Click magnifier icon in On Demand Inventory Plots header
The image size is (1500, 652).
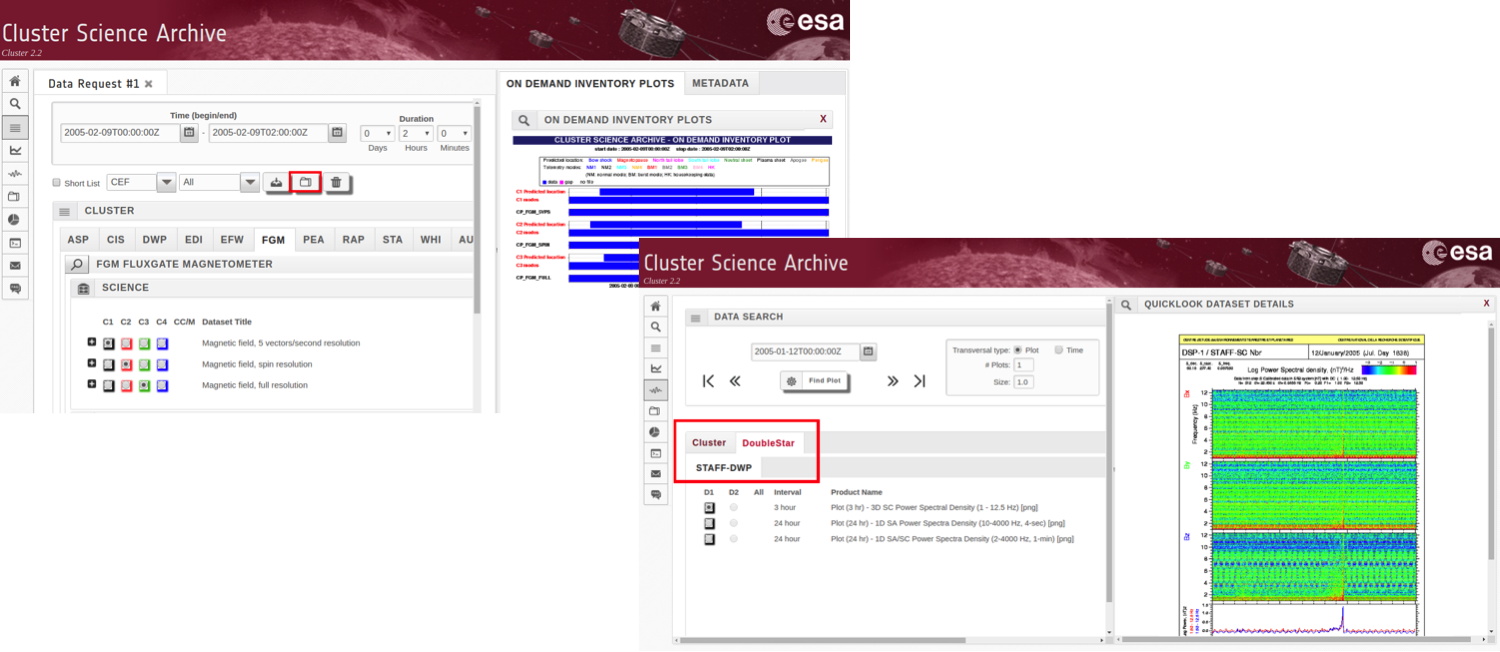click(x=523, y=120)
